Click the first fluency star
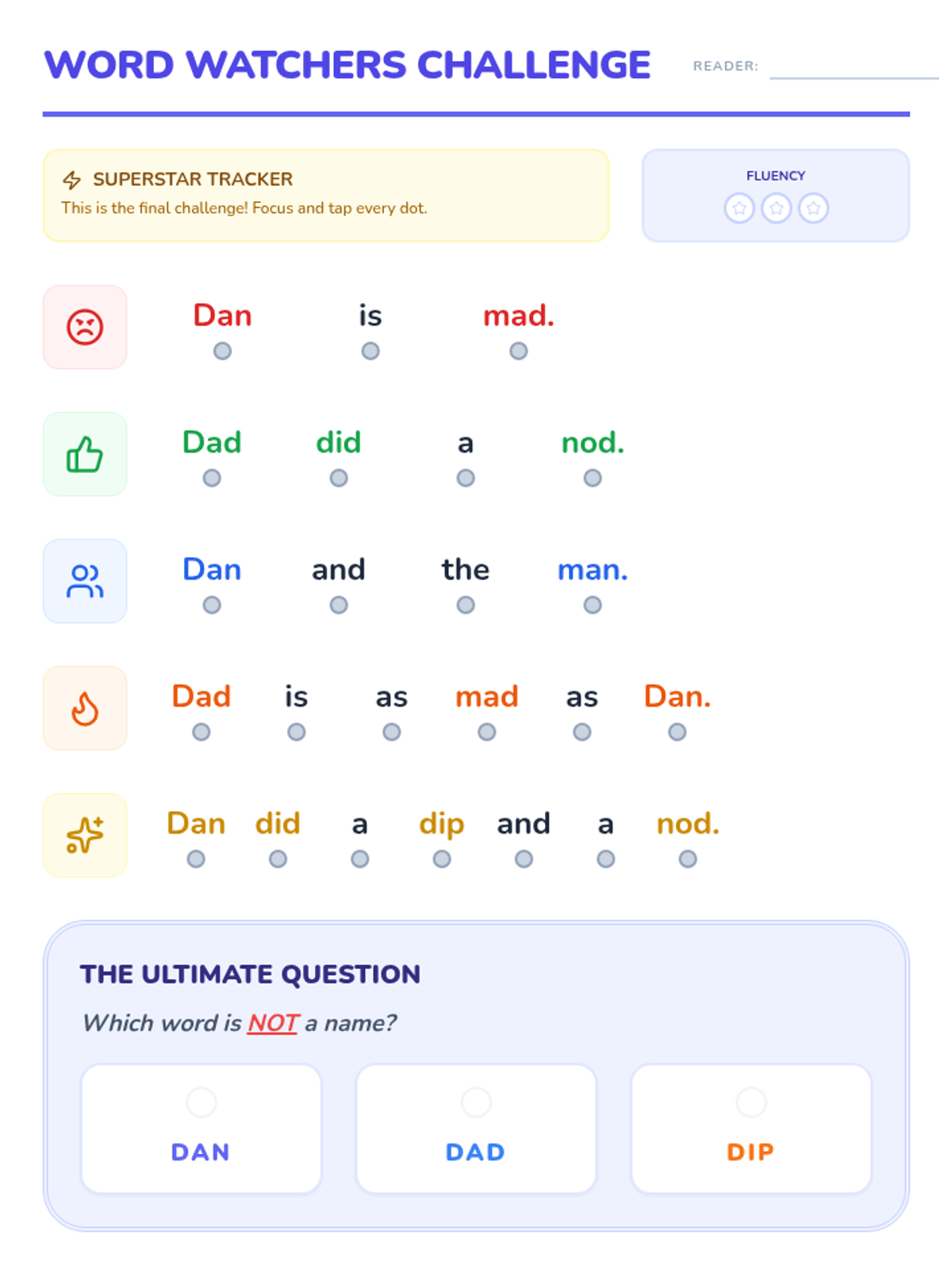Viewport: 952px width, 1270px height. point(739,209)
